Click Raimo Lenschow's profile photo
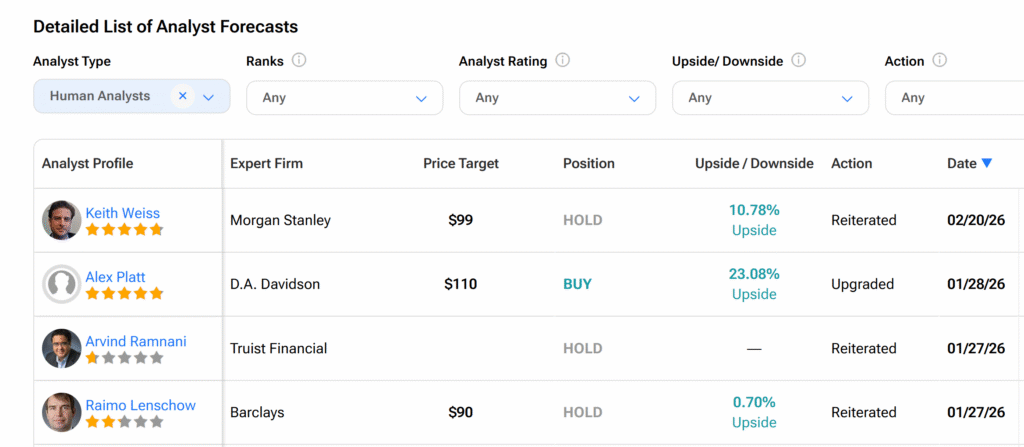This screenshot has height=447, width=1024. point(61,412)
